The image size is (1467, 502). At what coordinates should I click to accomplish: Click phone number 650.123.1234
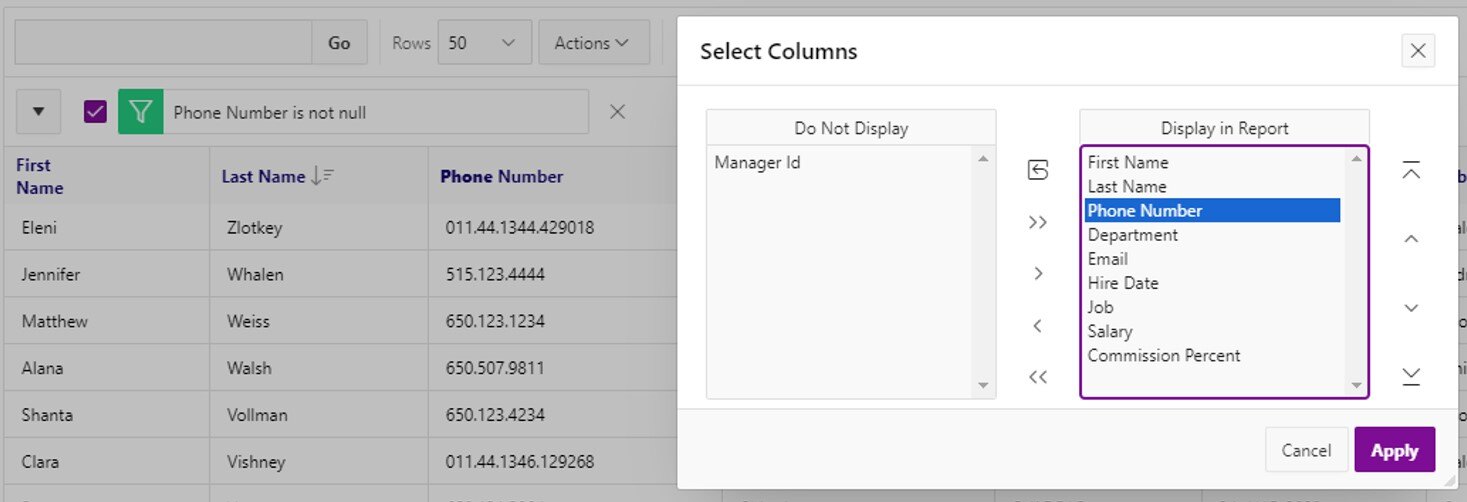click(x=495, y=321)
